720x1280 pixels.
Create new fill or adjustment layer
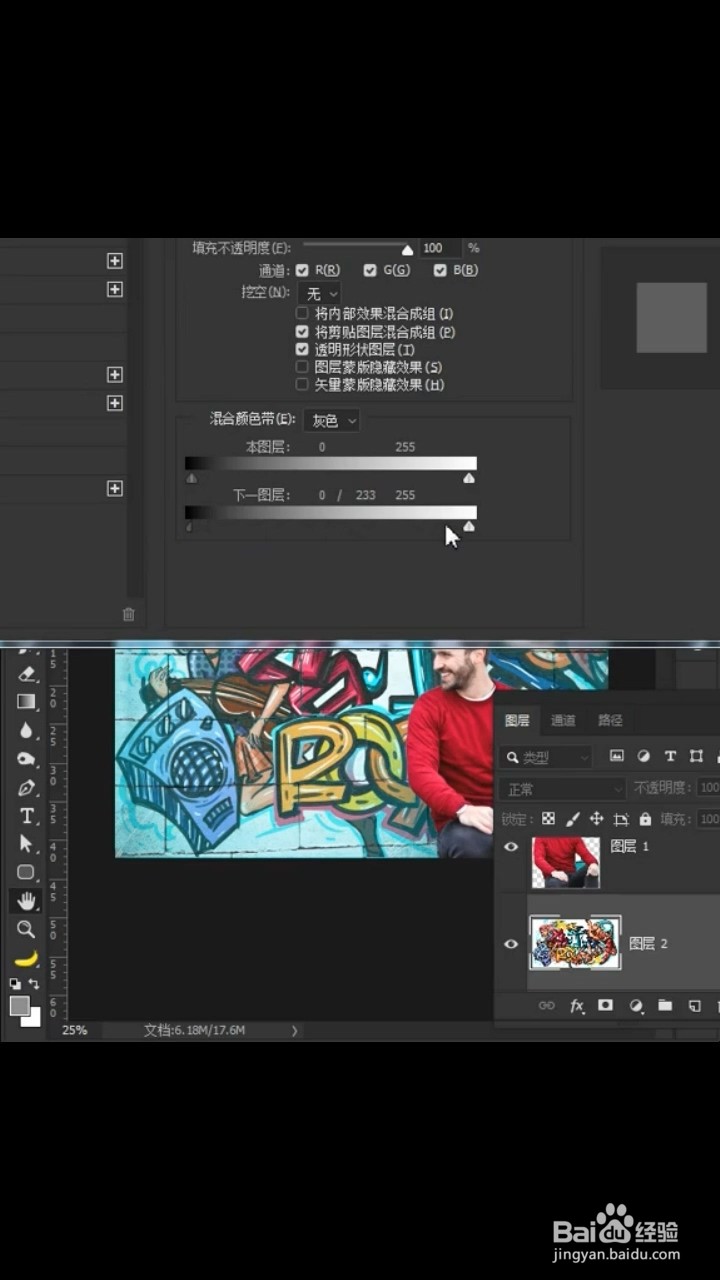click(636, 1006)
